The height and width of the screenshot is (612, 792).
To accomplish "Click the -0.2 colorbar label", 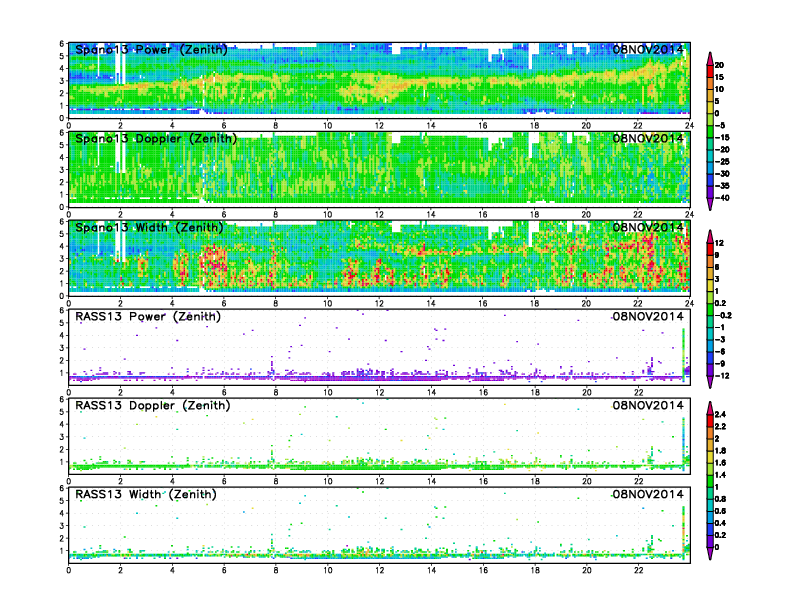I will (723, 316).
